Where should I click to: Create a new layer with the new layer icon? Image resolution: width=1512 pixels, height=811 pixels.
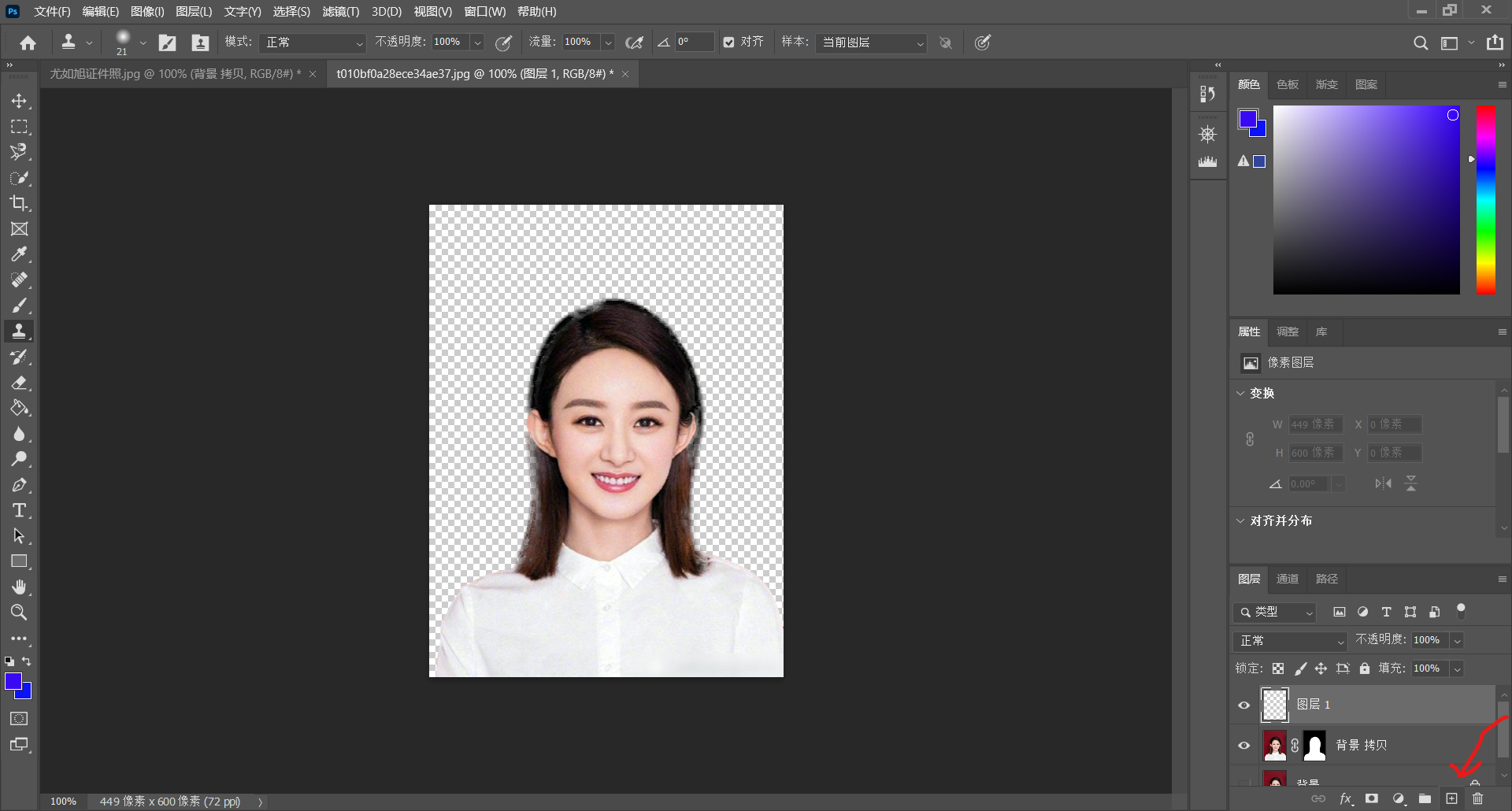(x=1453, y=798)
